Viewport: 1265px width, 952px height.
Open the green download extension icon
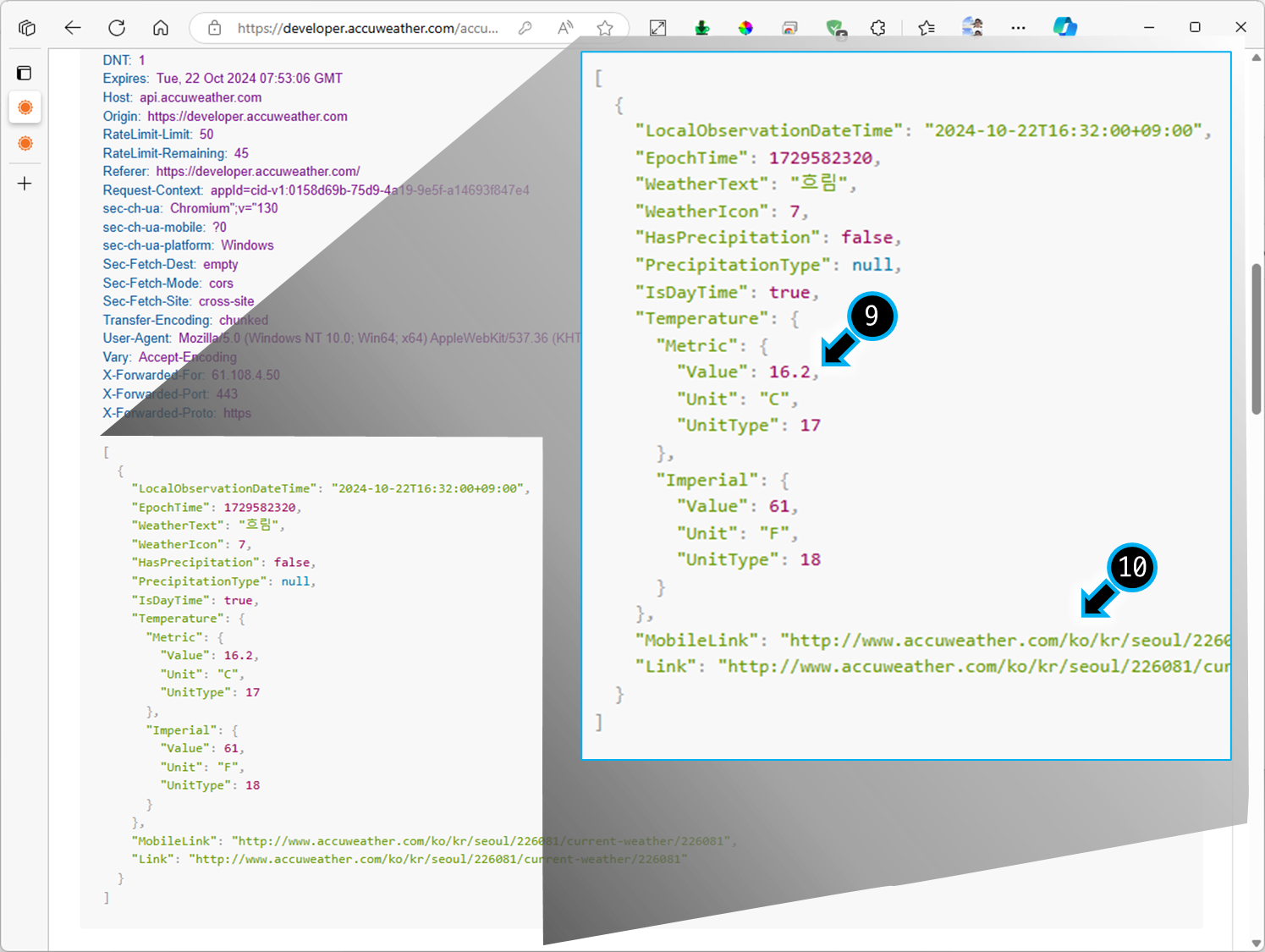[x=702, y=28]
